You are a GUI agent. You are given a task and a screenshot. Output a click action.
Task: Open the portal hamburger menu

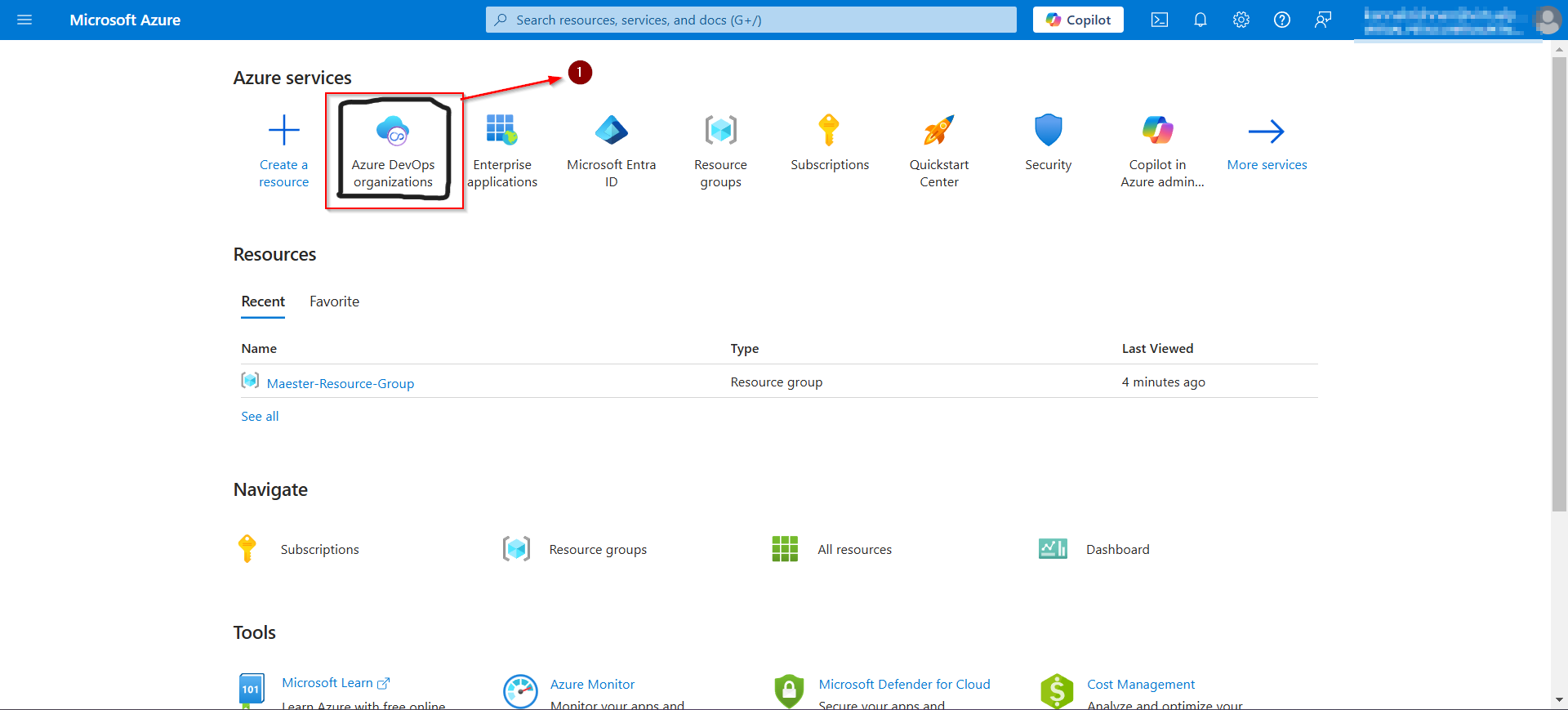click(x=24, y=20)
